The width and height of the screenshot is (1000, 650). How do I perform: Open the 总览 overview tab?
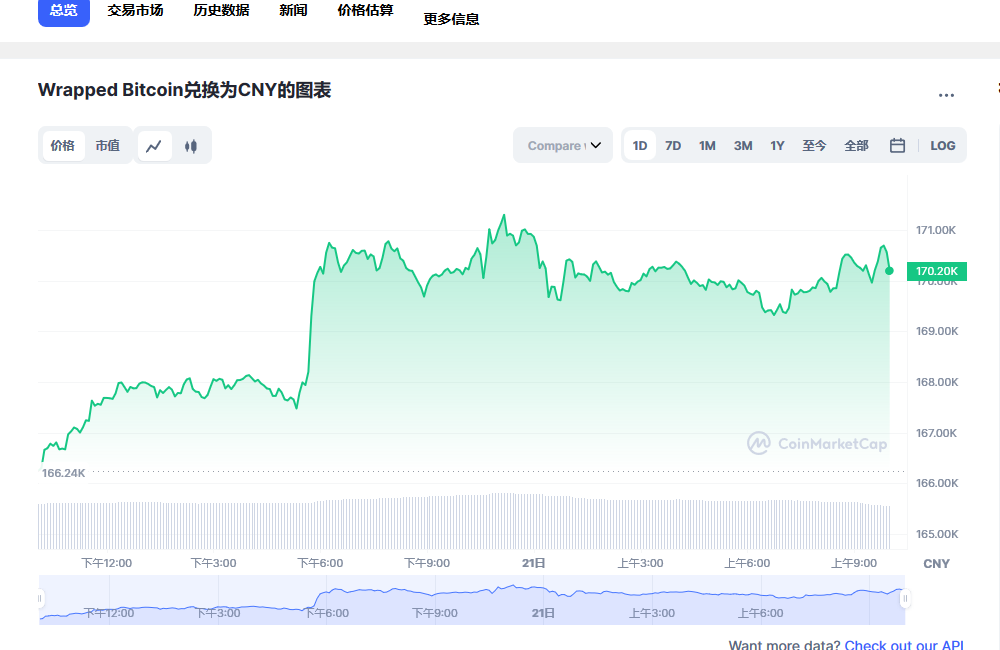pos(64,11)
